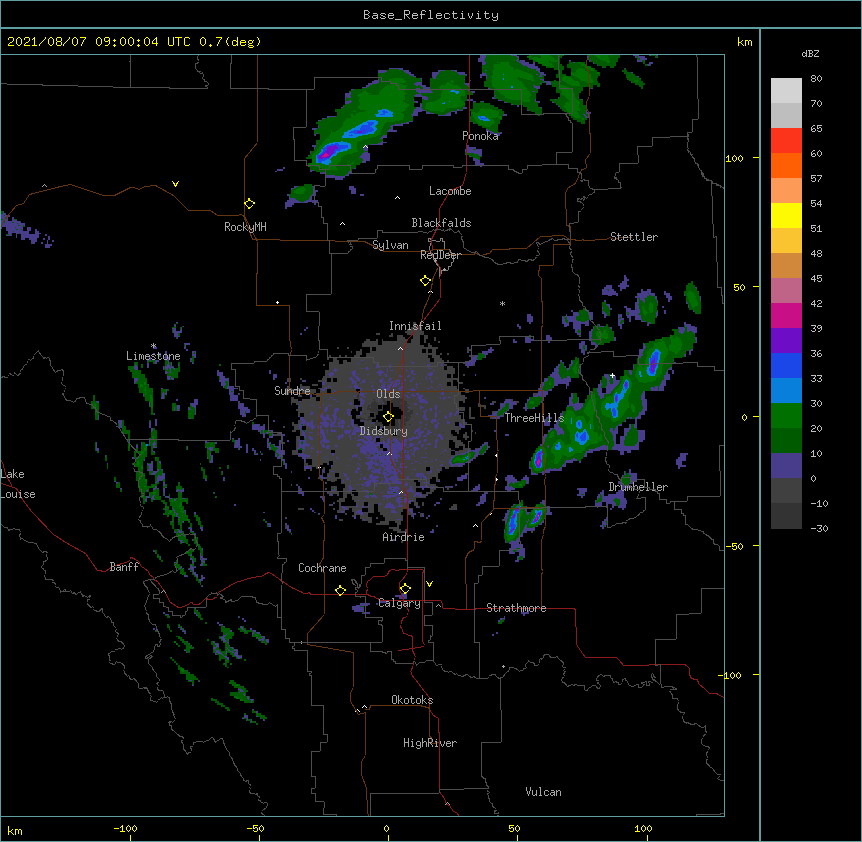Viewport: 862px width, 842px height.
Task: Click the Okotoks city label
Action: tap(412, 700)
